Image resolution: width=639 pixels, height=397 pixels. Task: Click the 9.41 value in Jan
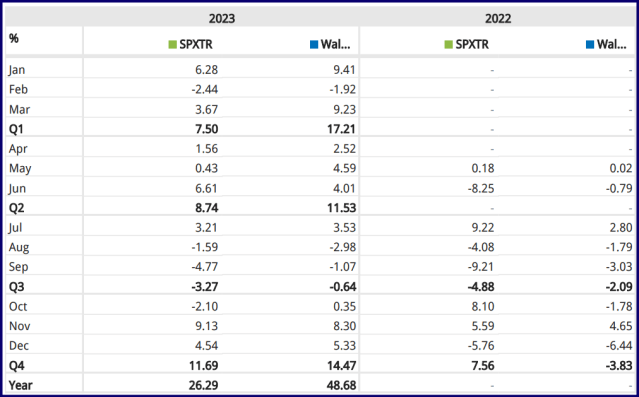(344, 70)
